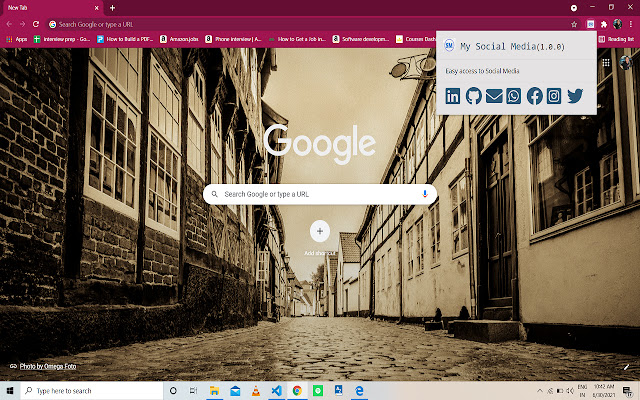Viewport: 640px width, 400px height.
Task: Open Microsoft Edge from taskbar
Action: 359,391
